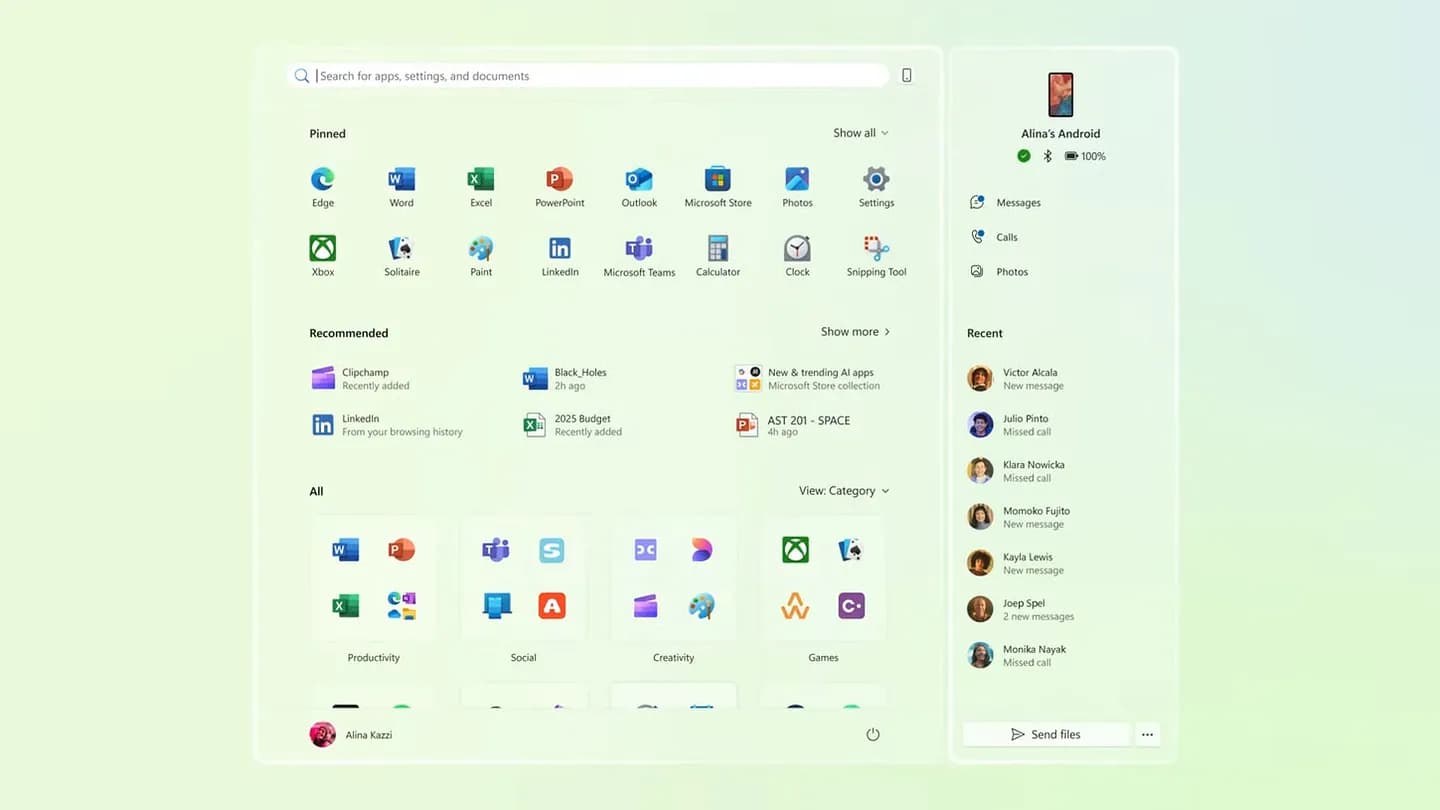Expand Show all pinned apps

[861, 133]
